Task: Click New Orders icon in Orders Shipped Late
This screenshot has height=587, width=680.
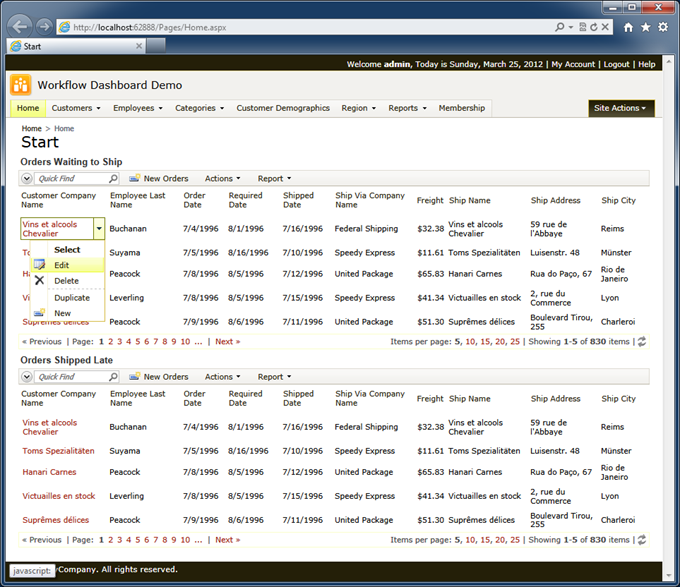Action: click(135, 376)
